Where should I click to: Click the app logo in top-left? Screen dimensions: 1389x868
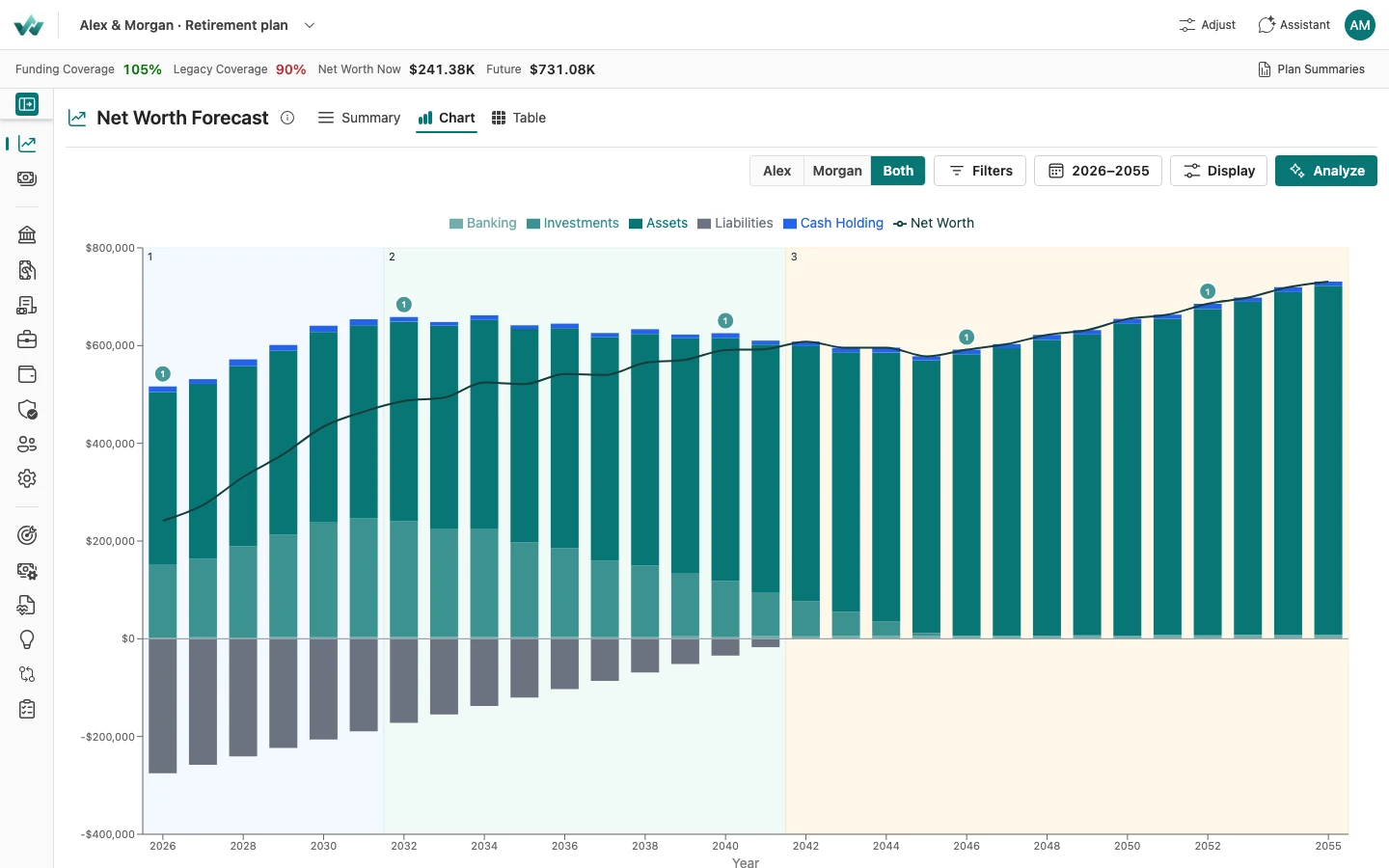pos(29,25)
